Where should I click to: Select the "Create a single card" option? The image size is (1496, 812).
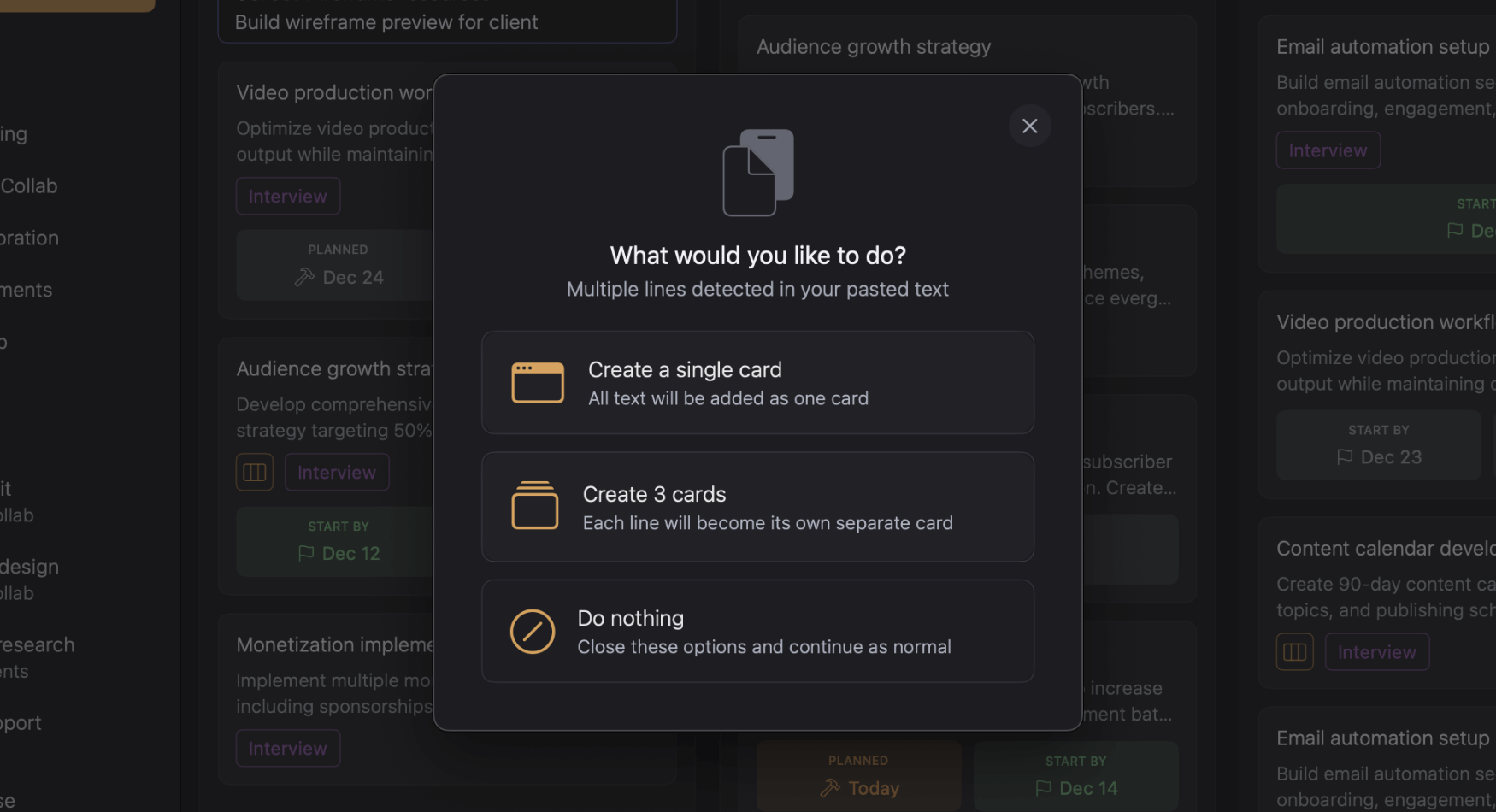[x=757, y=382]
